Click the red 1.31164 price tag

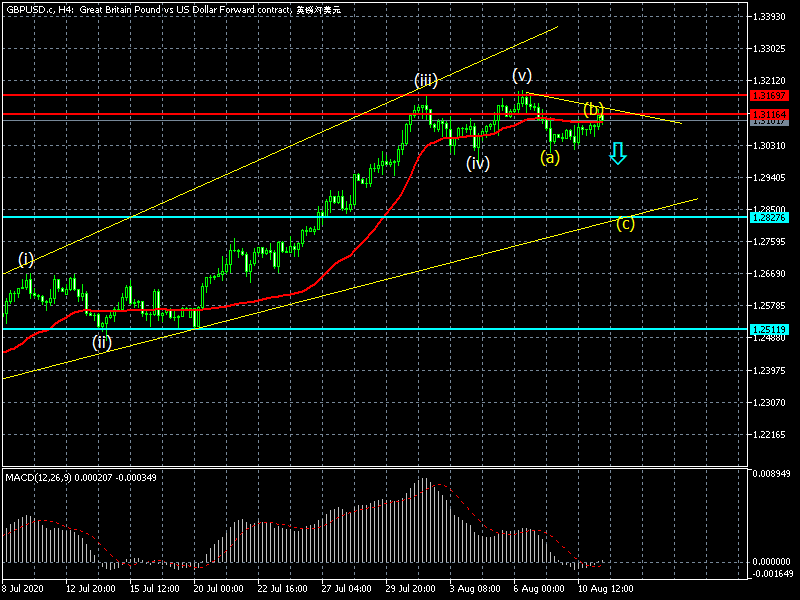769,114
